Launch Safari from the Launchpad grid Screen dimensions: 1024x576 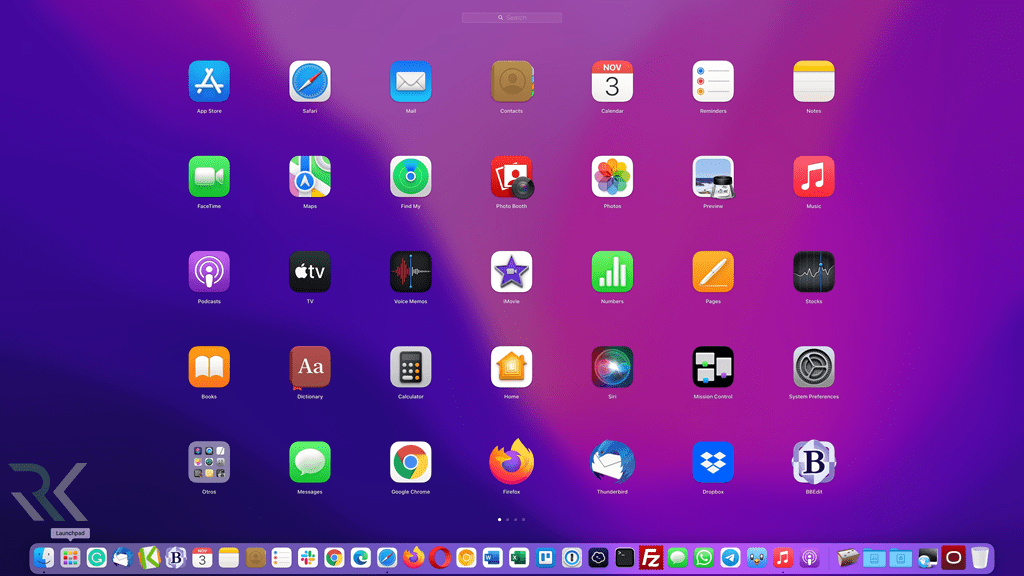click(x=310, y=82)
